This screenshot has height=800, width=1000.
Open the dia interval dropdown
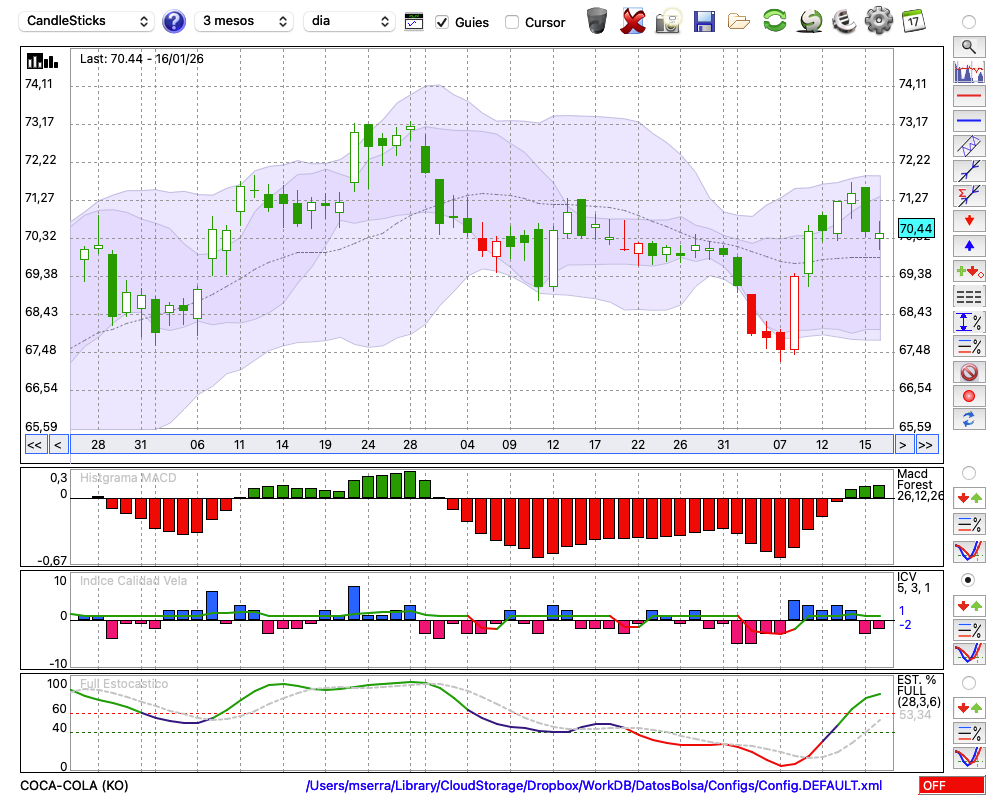point(349,21)
